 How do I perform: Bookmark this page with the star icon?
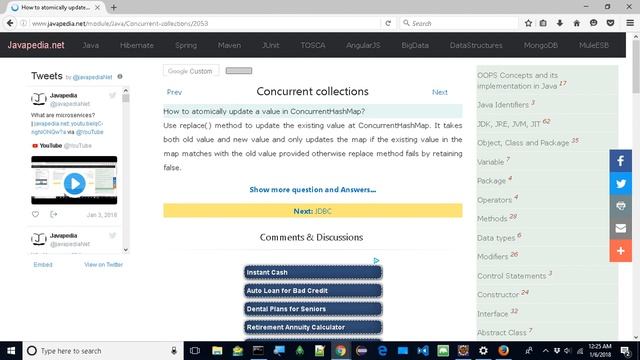(528, 23)
